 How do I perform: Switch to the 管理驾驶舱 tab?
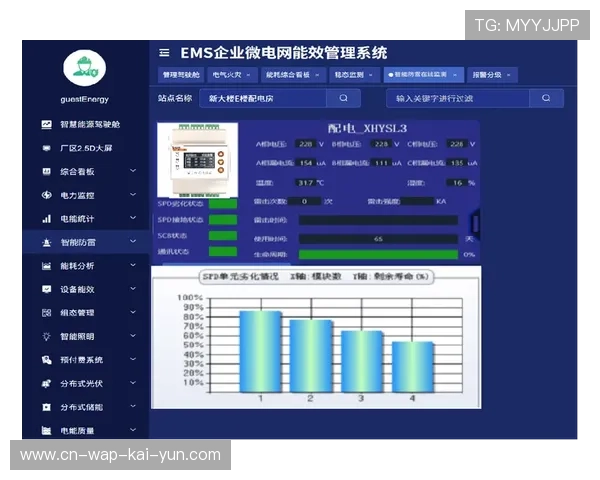181,75
